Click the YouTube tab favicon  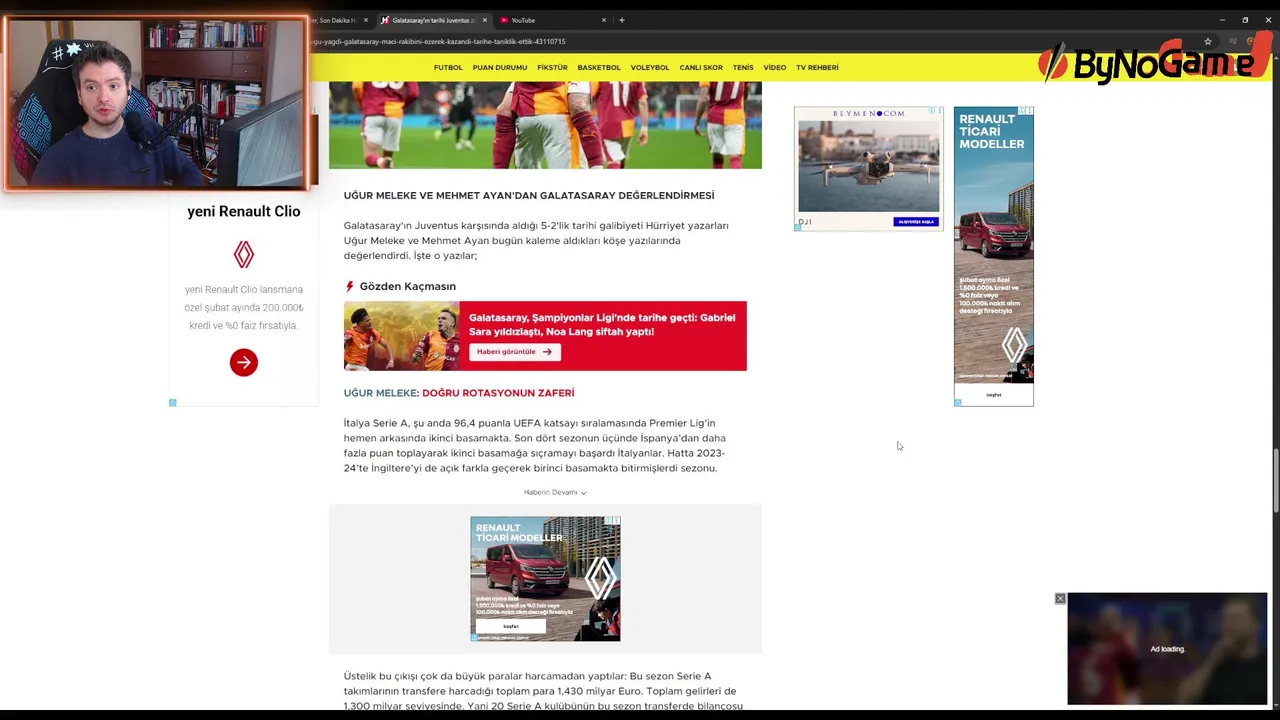point(504,20)
